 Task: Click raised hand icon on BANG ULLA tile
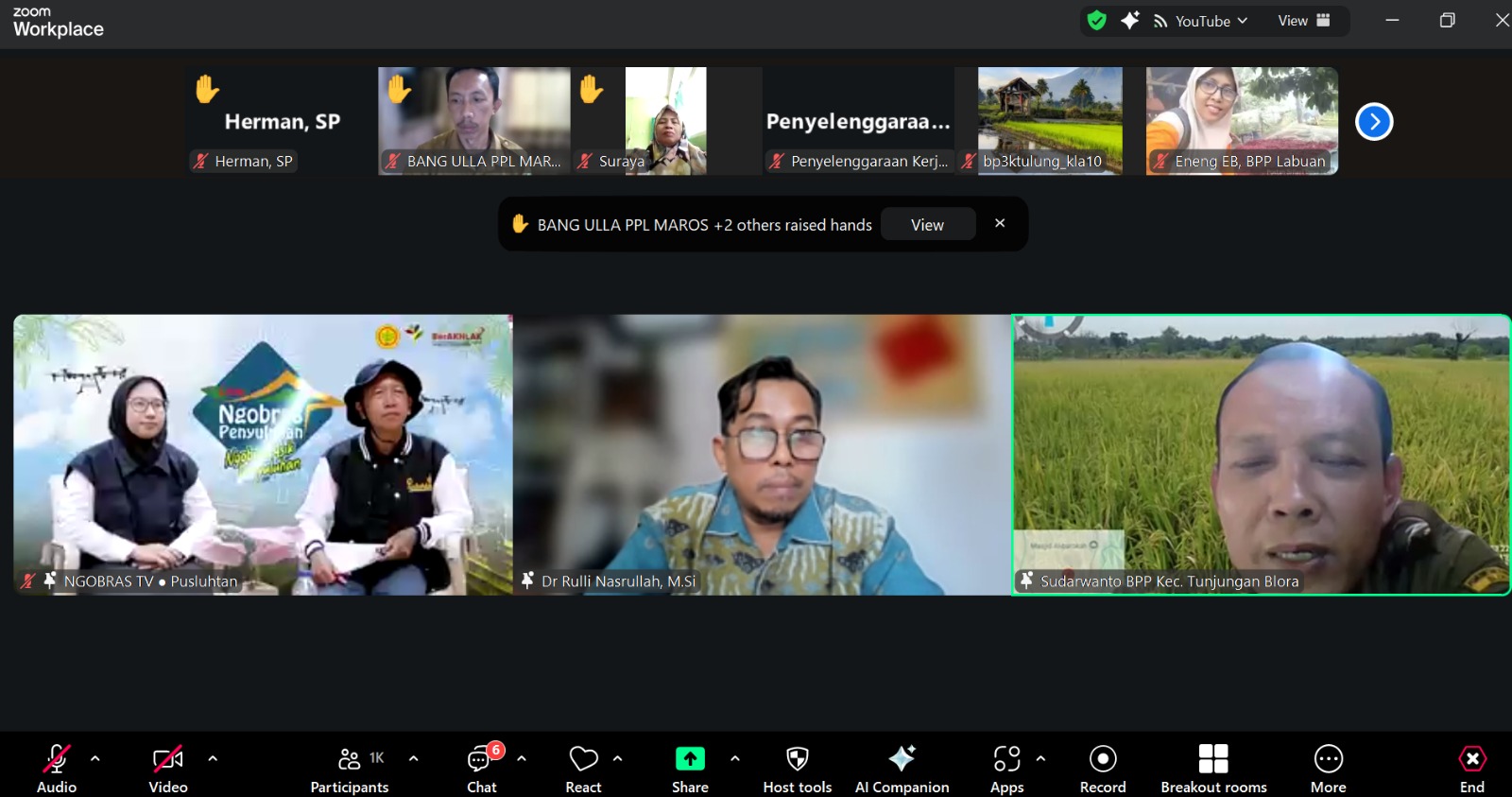pos(399,89)
